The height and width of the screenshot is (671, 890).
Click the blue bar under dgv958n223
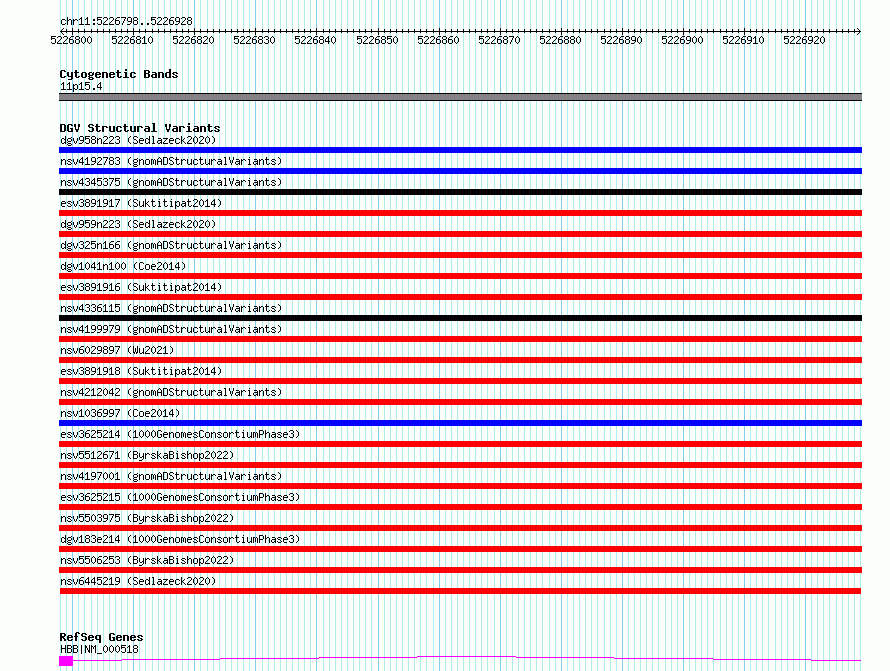pyautogui.click(x=460, y=150)
